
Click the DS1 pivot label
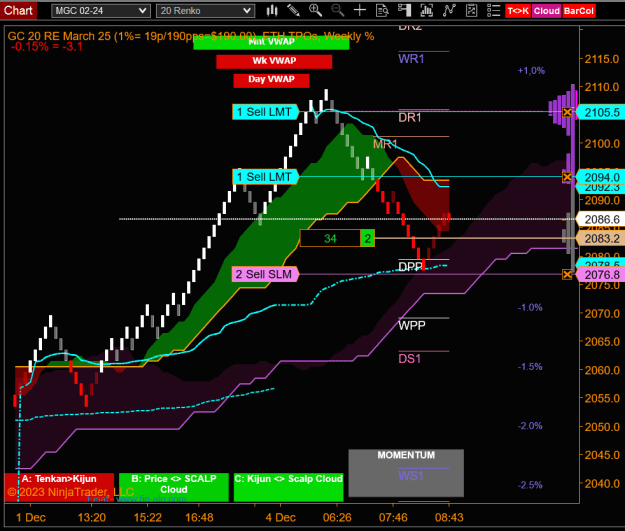coord(409,359)
